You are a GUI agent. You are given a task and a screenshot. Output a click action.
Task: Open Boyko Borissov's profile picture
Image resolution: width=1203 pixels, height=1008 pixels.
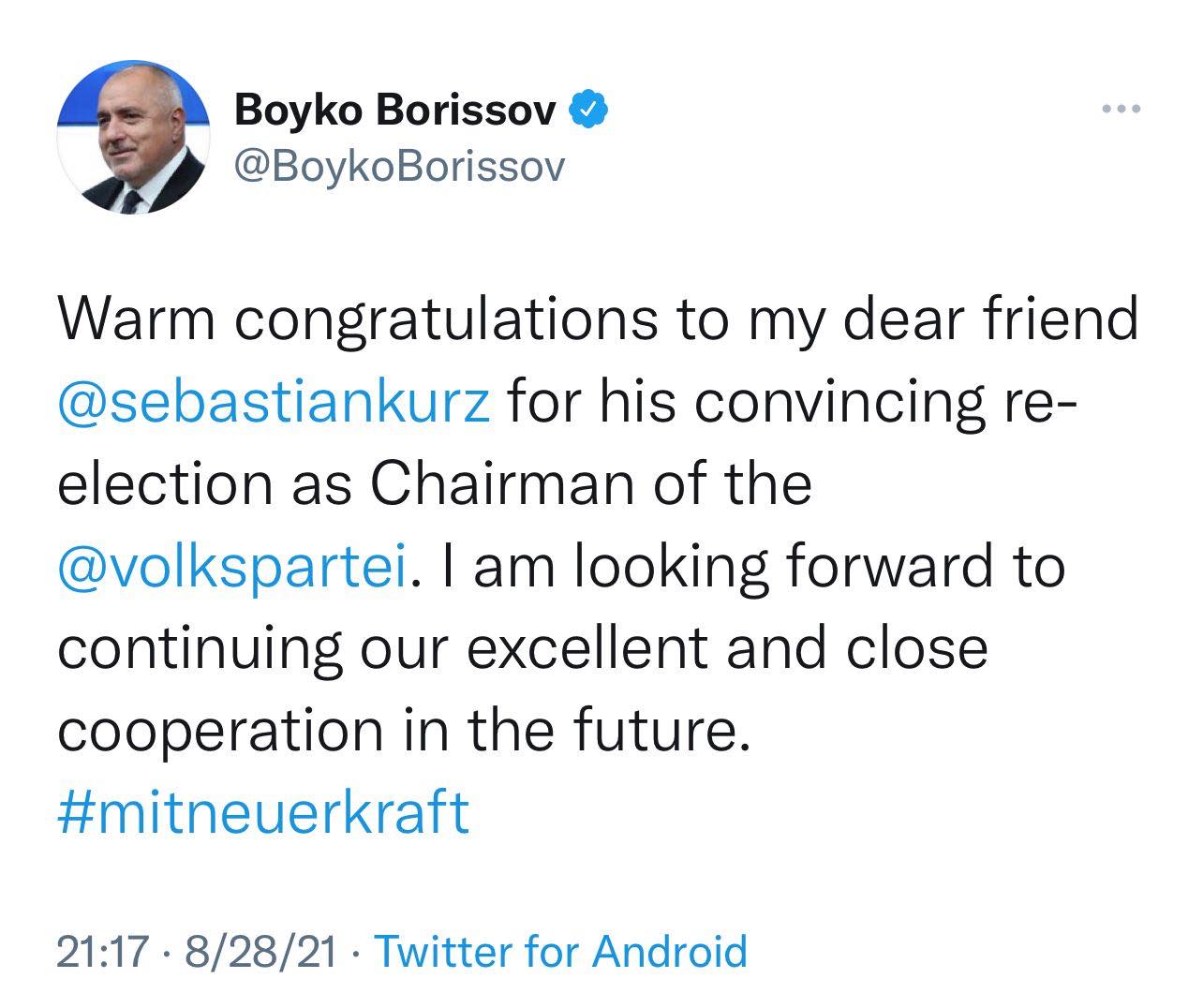tap(131, 140)
